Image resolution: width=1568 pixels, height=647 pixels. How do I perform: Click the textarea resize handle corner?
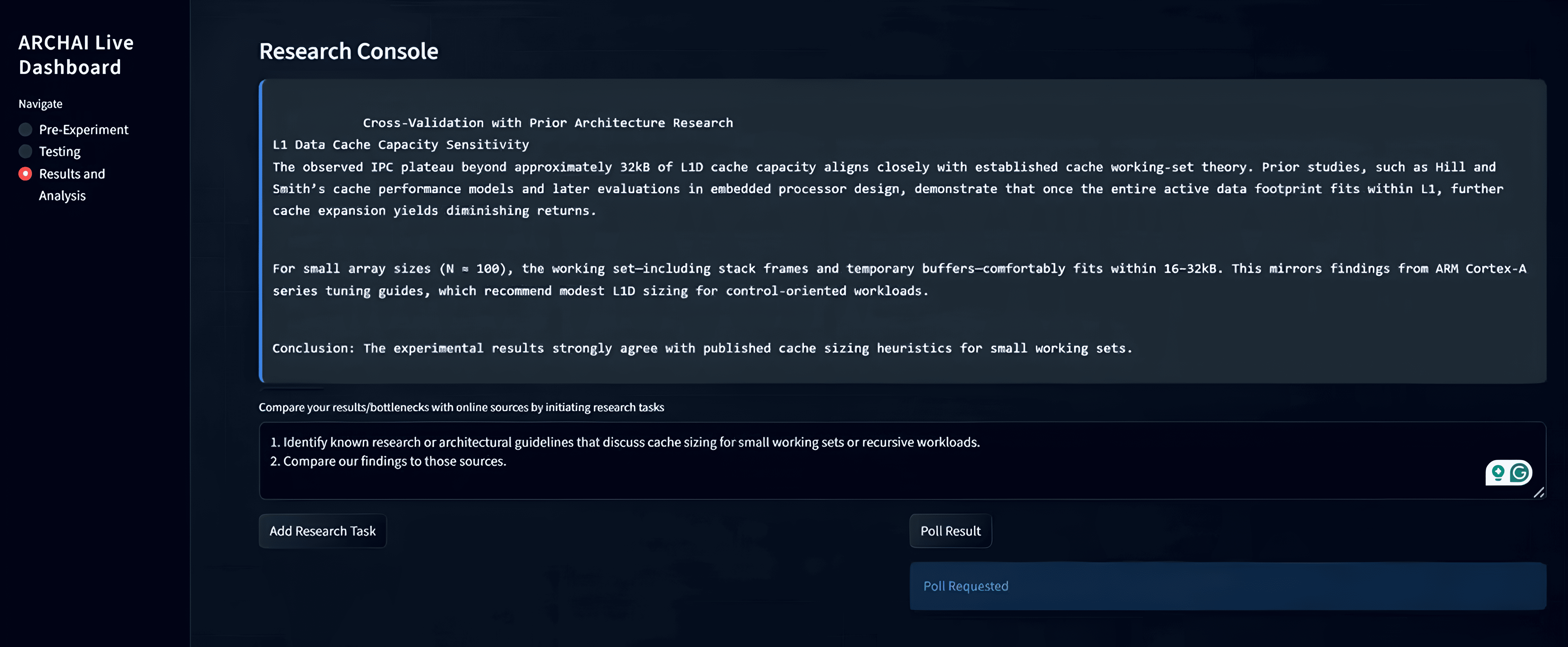[1539, 492]
